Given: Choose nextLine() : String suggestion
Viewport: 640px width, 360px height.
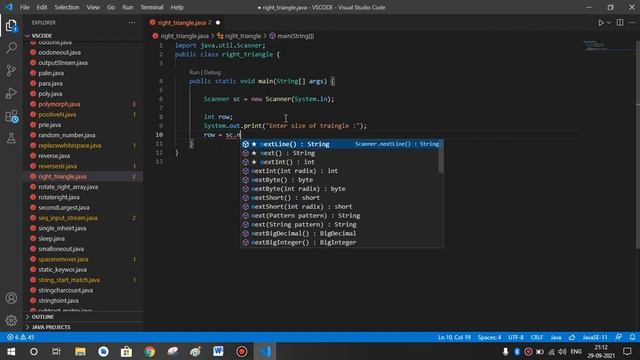Looking at the screenshot, I should click(x=341, y=144).
